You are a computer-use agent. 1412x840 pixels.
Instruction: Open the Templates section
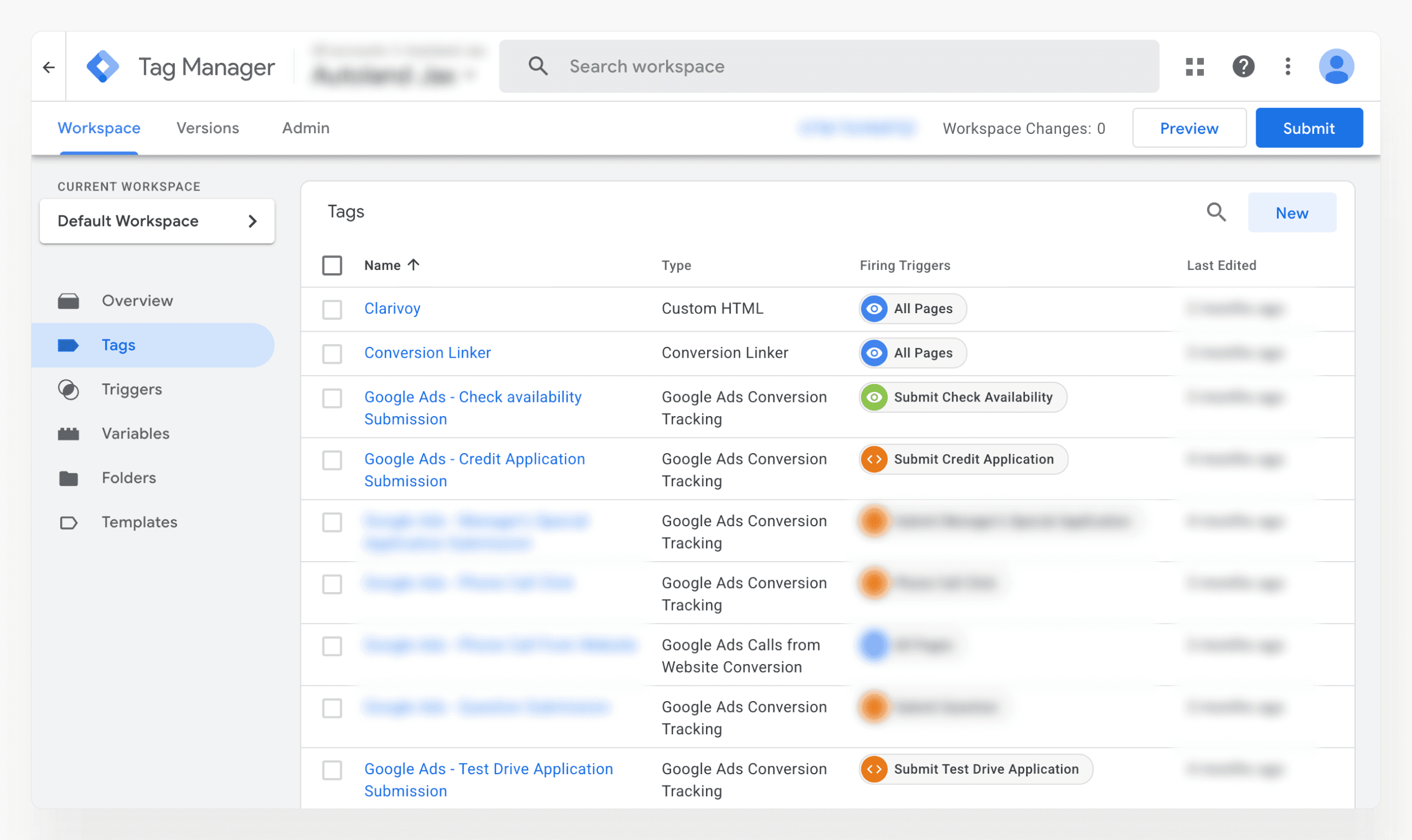coord(139,522)
